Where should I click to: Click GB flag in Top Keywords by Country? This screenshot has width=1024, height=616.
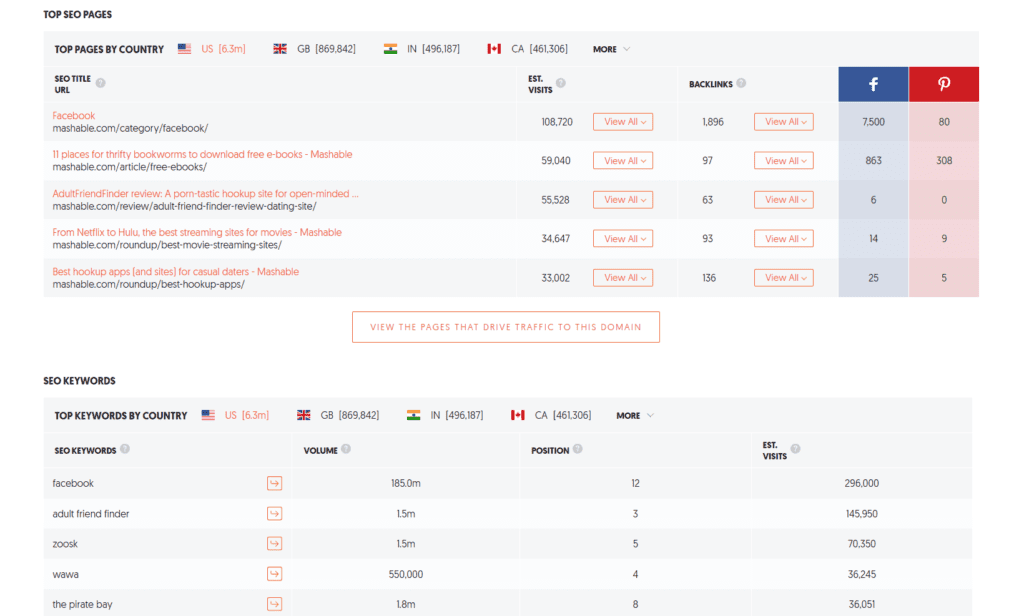pos(304,415)
